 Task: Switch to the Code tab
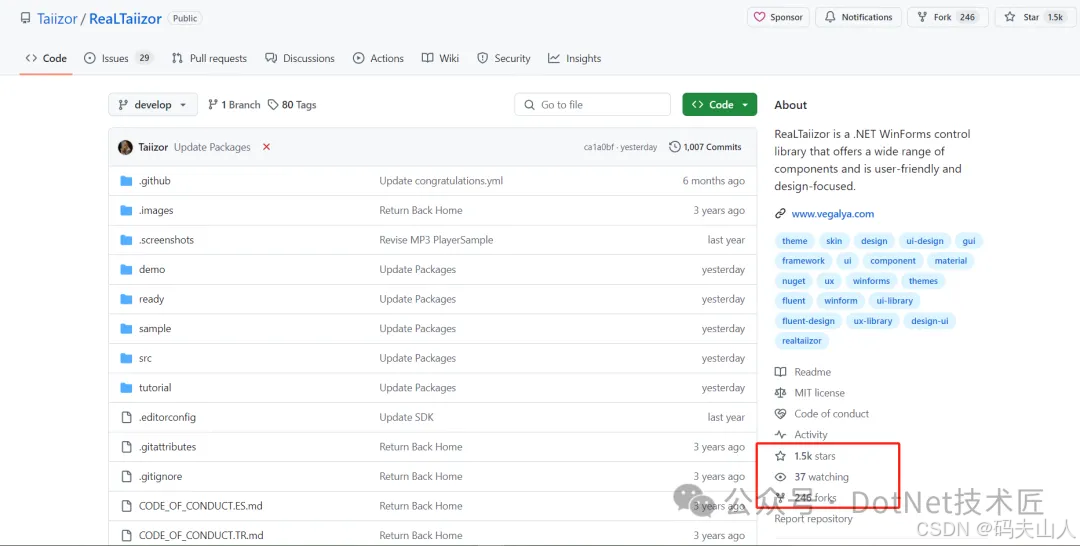[x=46, y=59]
